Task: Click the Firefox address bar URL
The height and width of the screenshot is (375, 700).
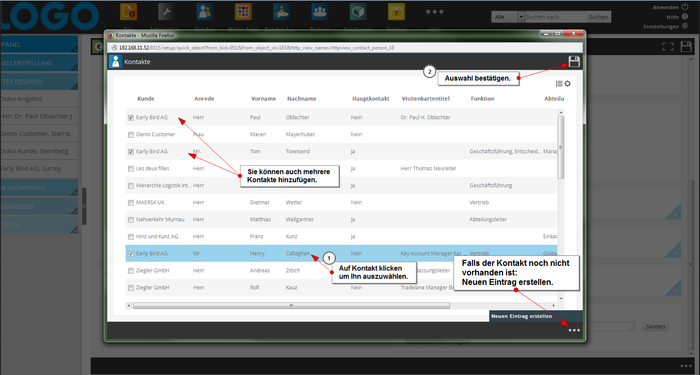Action: 257,48
